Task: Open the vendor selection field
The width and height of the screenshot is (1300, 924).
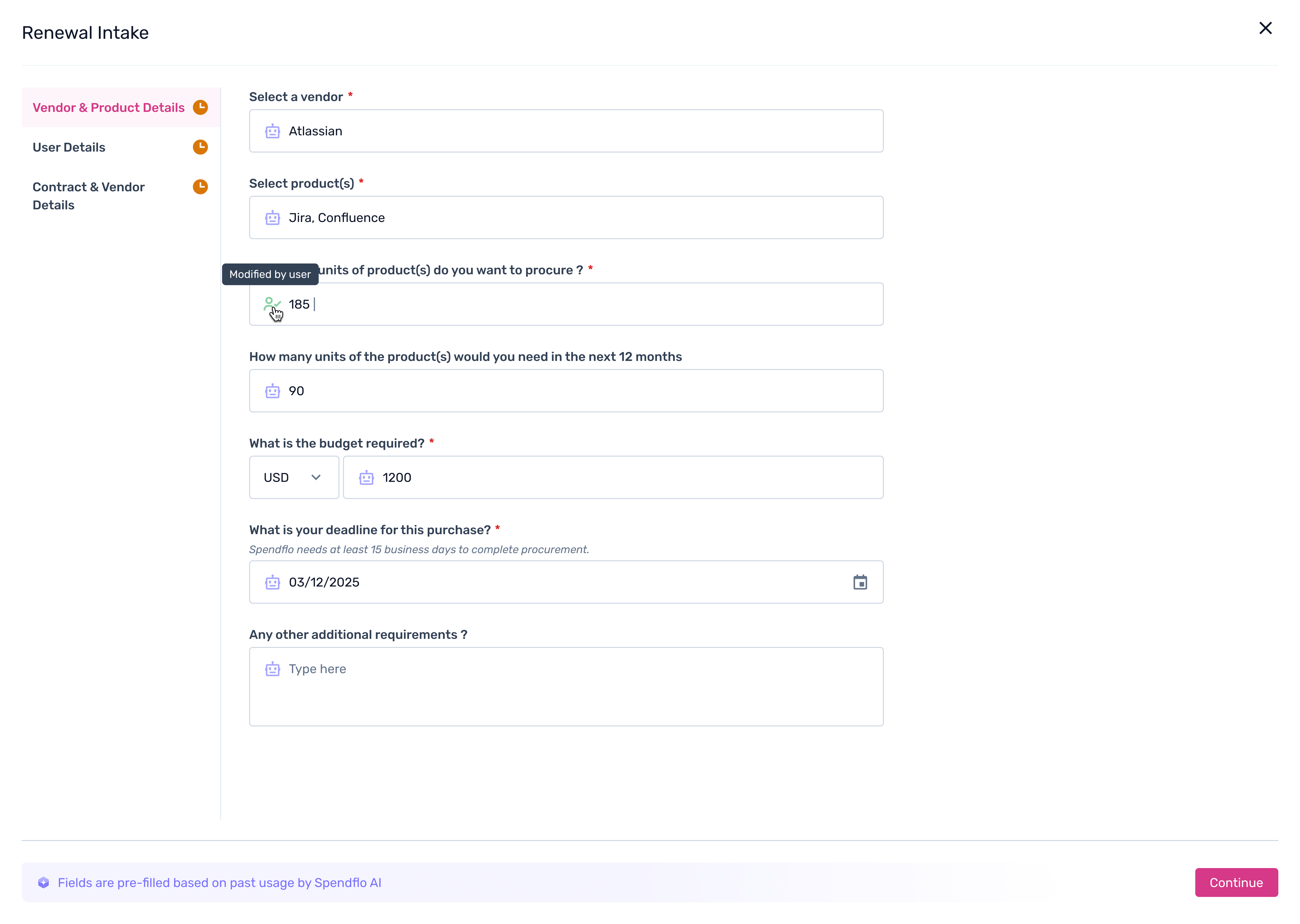Action: 566,131
